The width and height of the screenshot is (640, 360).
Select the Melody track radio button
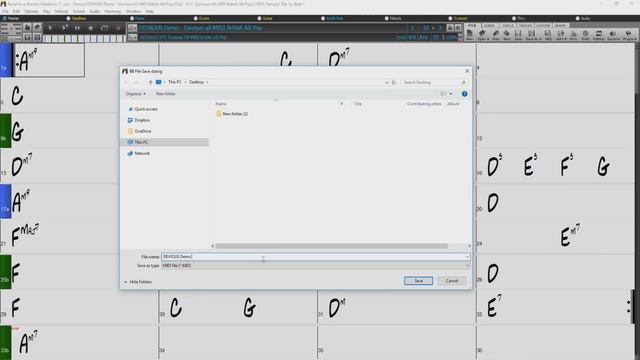pyautogui.click(x=387, y=18)
